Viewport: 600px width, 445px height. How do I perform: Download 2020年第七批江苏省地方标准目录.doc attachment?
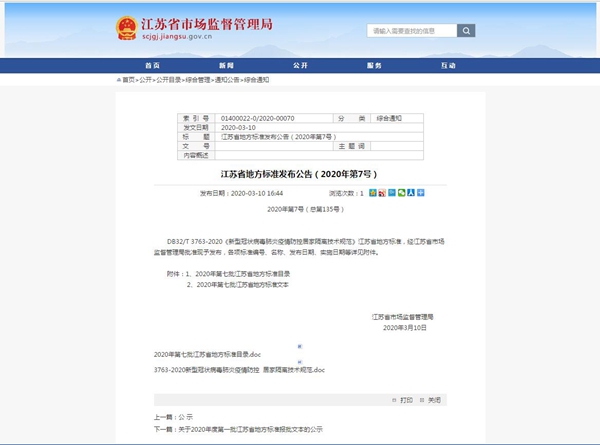click(x=207, y=355)
